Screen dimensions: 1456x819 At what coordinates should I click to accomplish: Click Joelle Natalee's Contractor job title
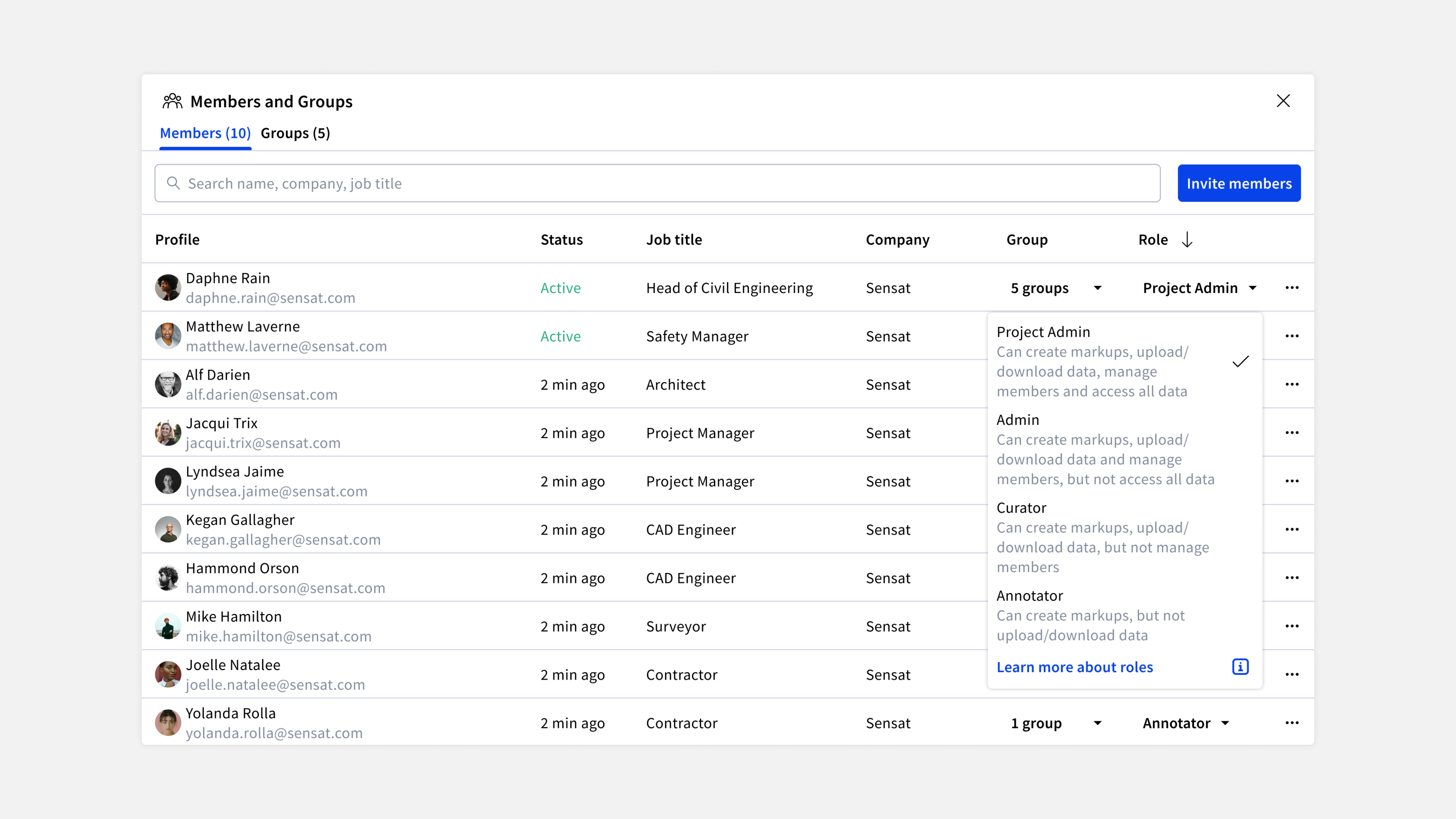[682, 675]
